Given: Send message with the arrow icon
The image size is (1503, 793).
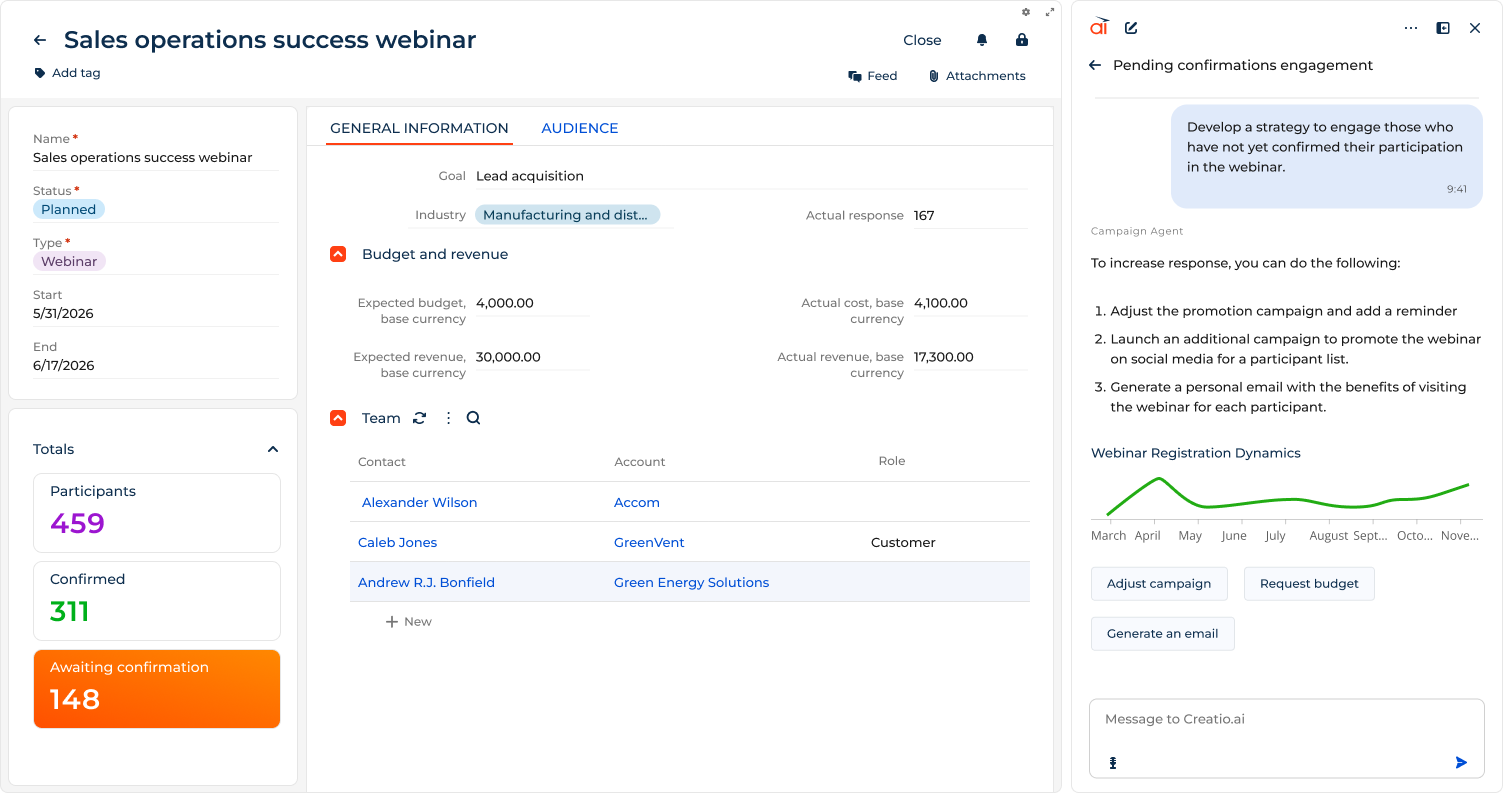Looking at the screenshot, I should tap(1461, 763).
